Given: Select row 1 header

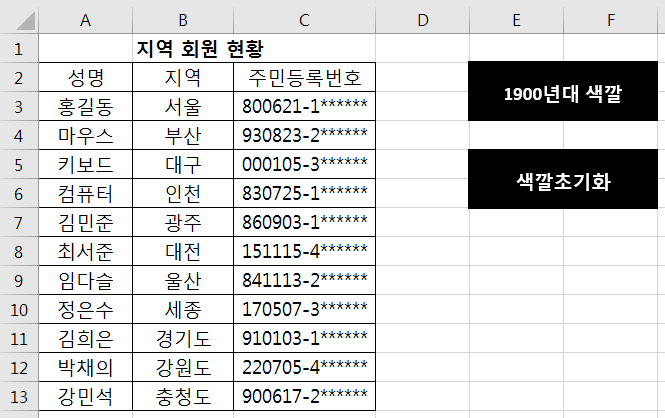Looking at the screenshot, I should click(x=19, y=49).
